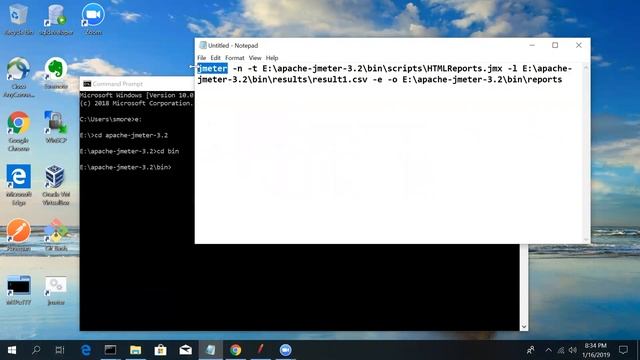This screenshot has height=360, width=640.
Task: Open the Format menu in Notepad
Action: 235,58
